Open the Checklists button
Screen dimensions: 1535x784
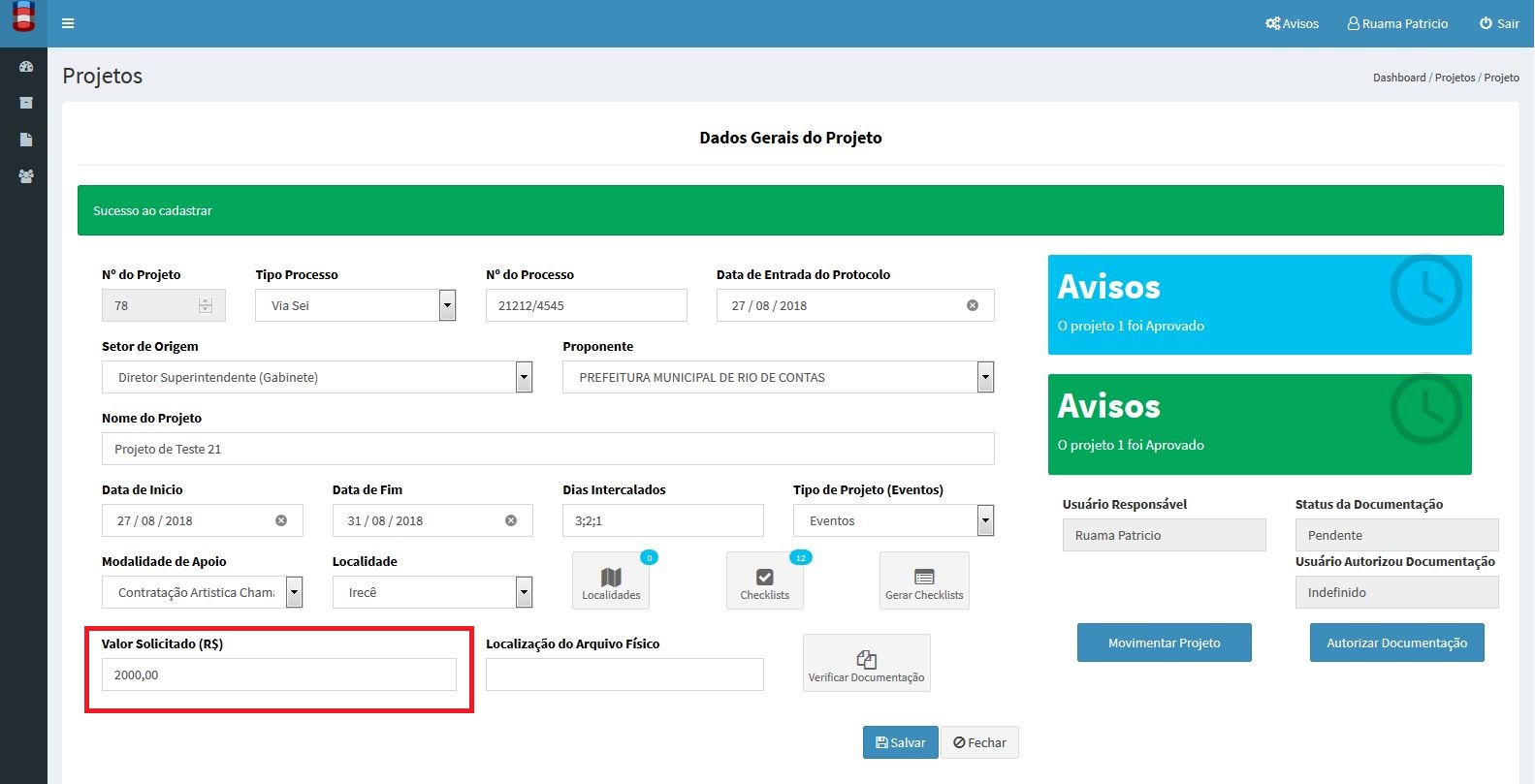pyautogui.click(x=765, y=580)
